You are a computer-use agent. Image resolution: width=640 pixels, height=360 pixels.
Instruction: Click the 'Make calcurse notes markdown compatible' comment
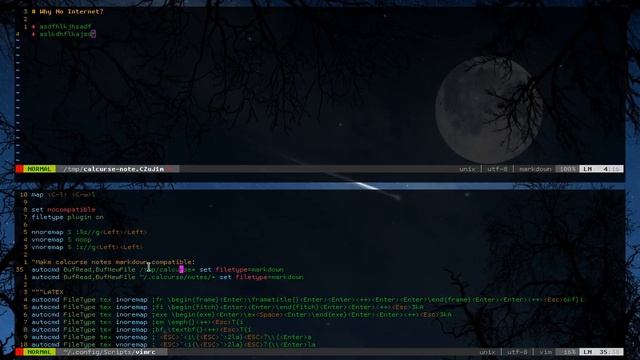113,262
